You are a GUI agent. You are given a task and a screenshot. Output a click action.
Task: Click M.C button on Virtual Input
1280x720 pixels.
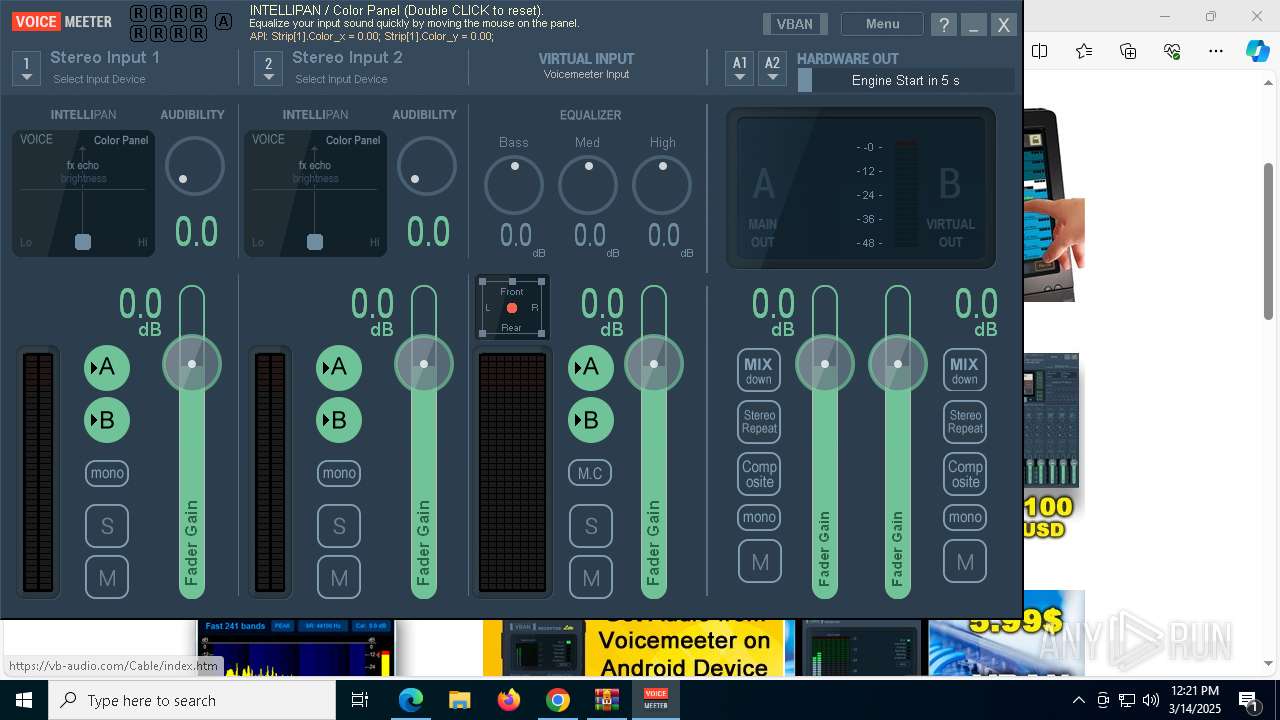pos(591,473)
